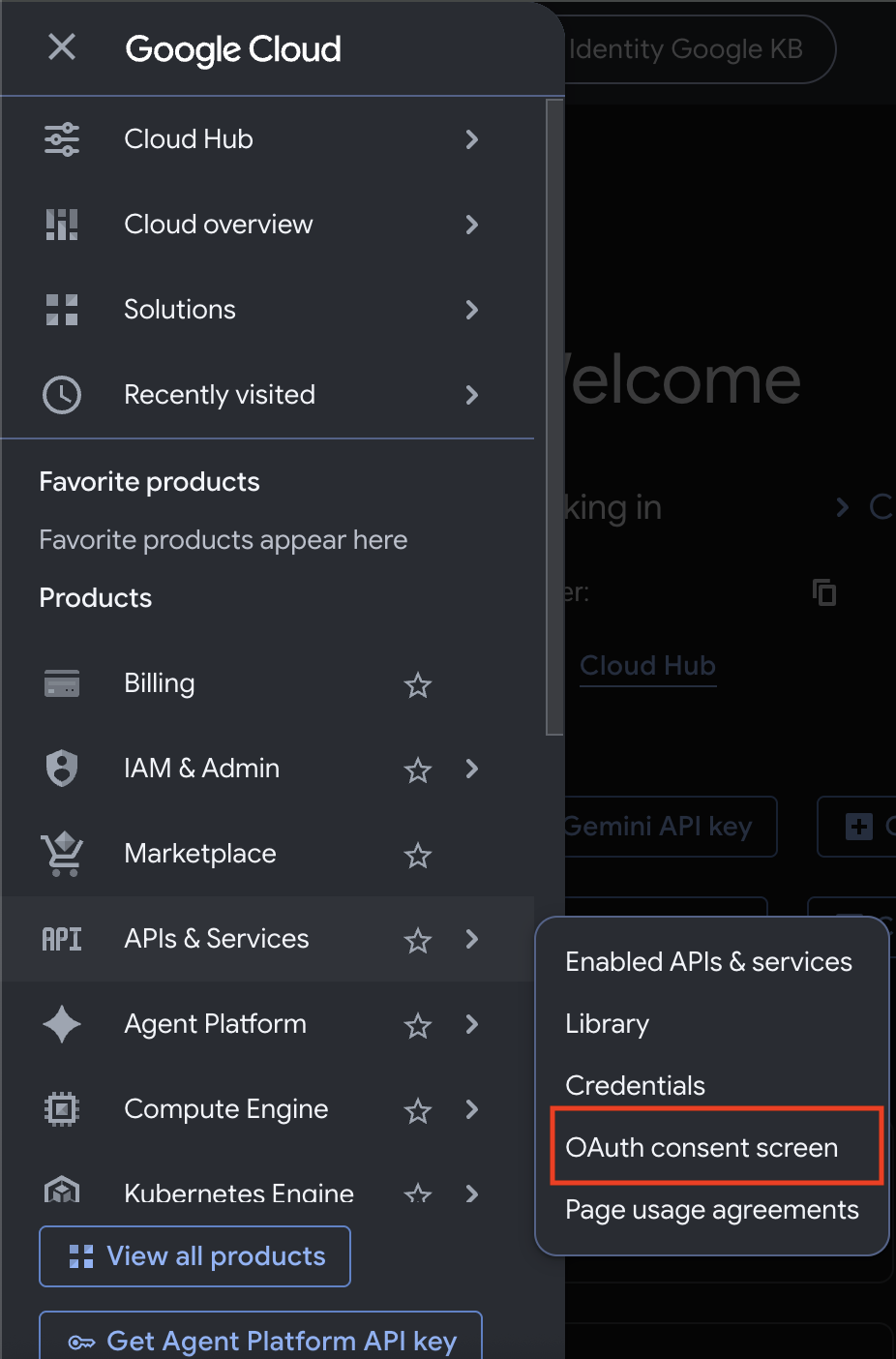Click the Cloud overview dashboard icon
Viewport: 896px width, 1359px height.
click(62, 225)
